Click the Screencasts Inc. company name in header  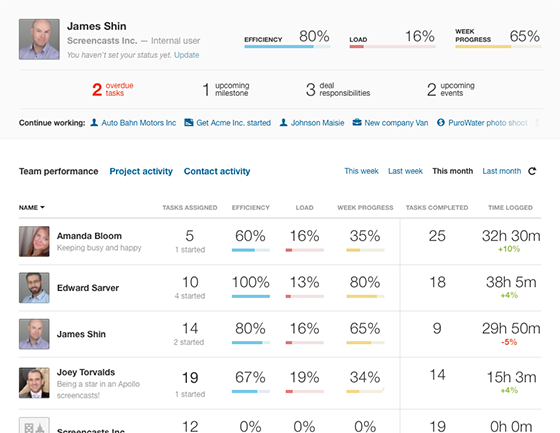(102, 41)
